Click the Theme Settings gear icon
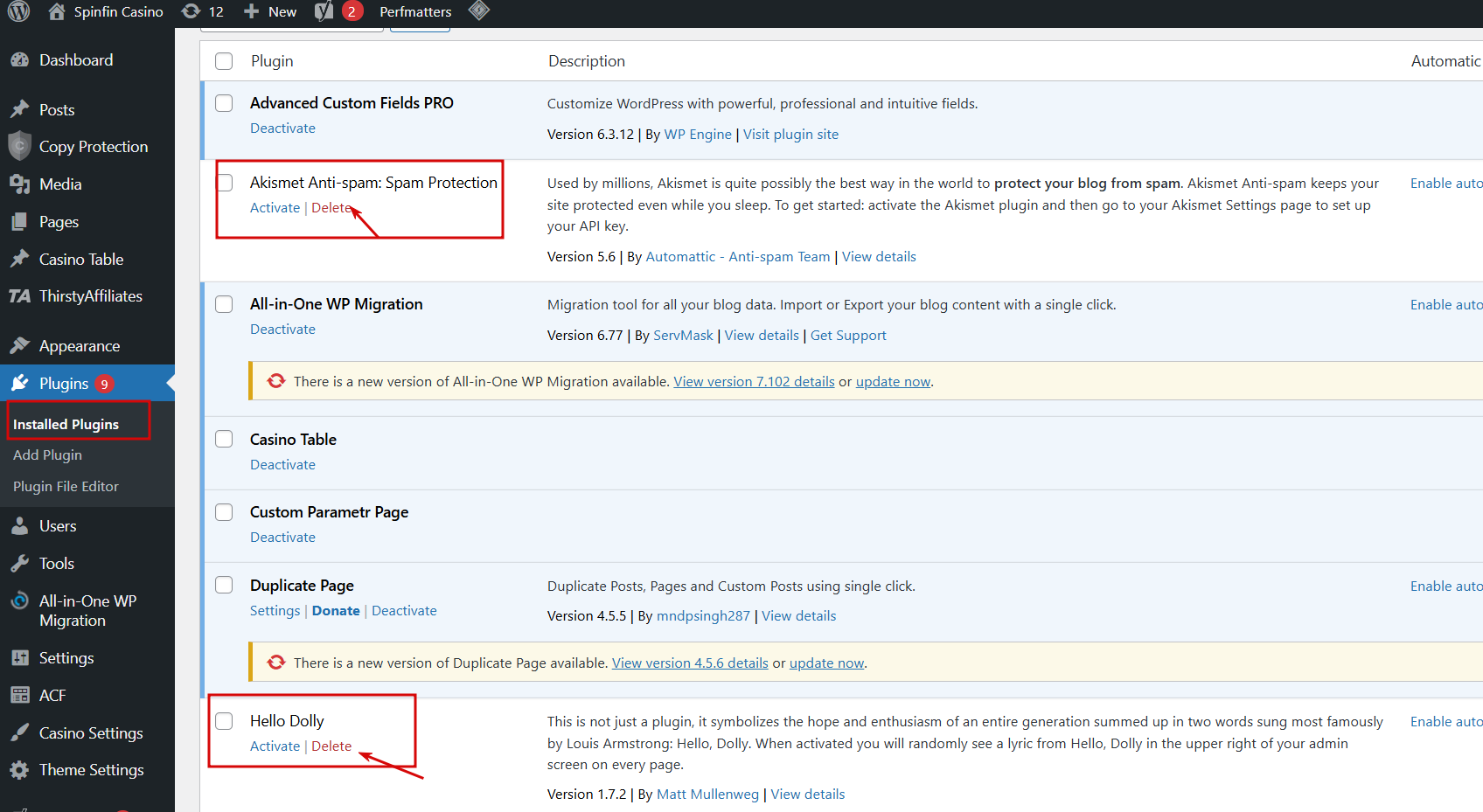Image resolution: width=1483 pixels, height=812 pixels. click(x=19, y=770)
